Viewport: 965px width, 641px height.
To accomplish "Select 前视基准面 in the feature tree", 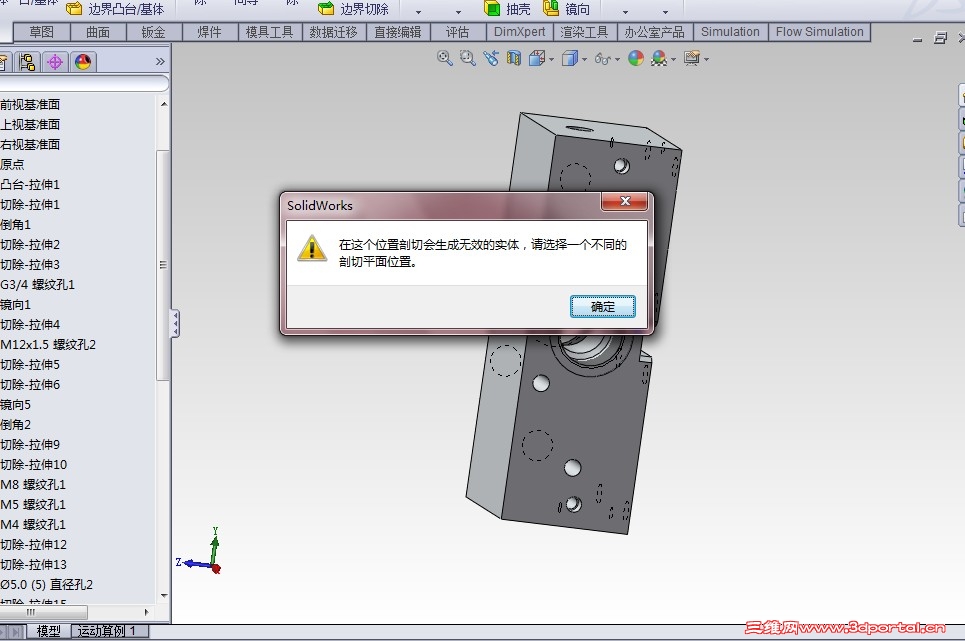I will coord(30,105).
